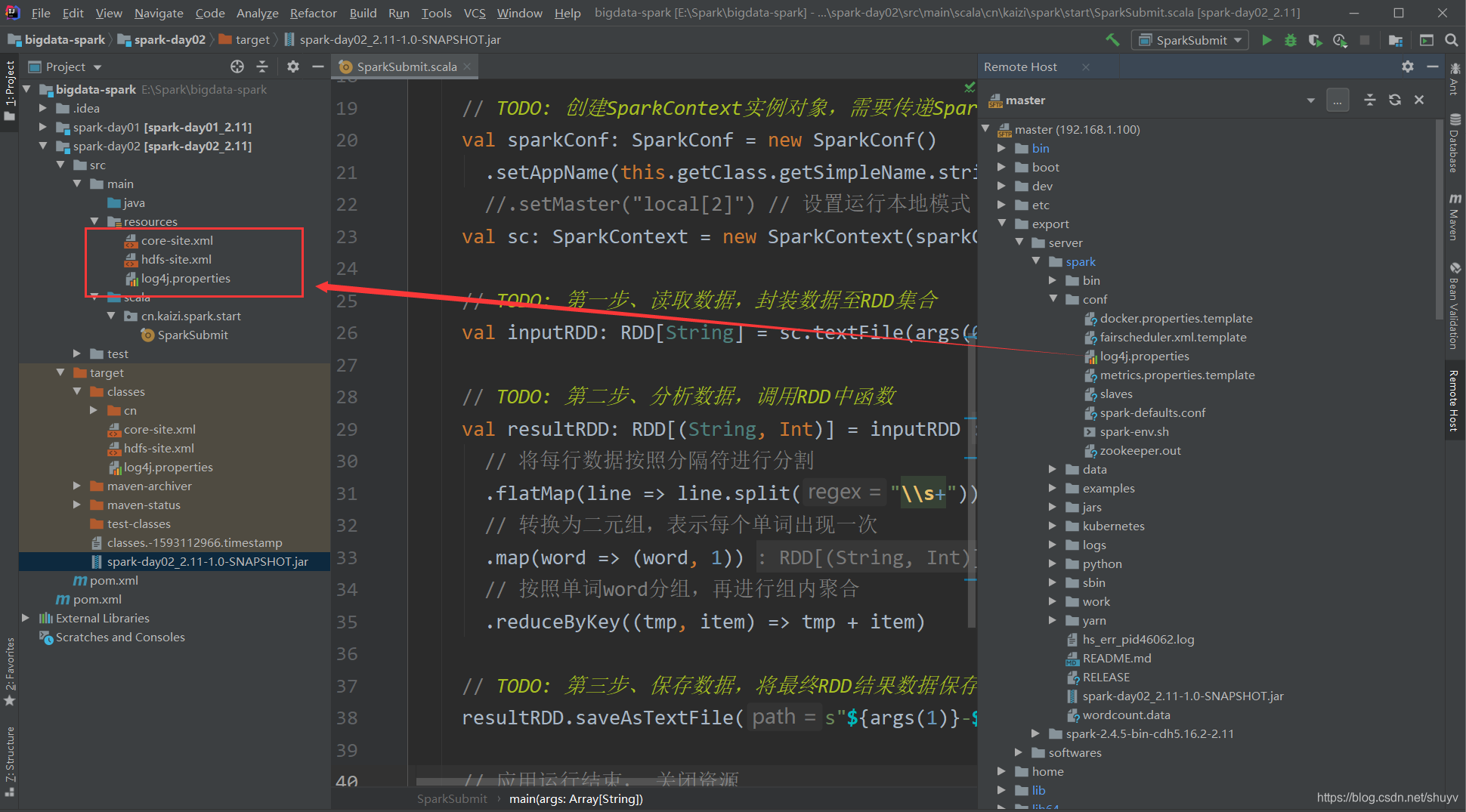1466x812 pixels.
Task: Collapse the conf folder in Remote Host
Action: 1053,299
